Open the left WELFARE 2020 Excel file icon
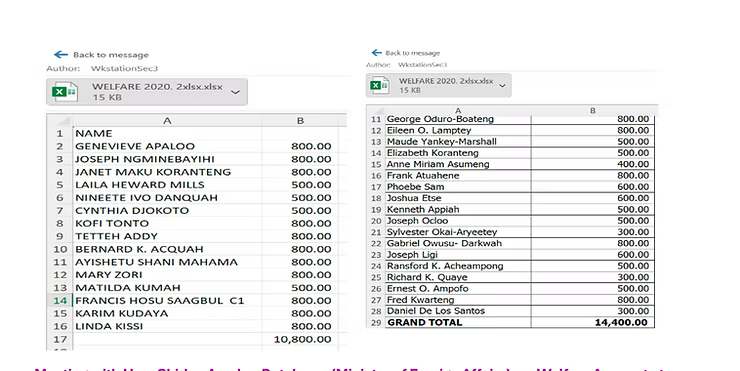Image resolution: width=740 pixels, height=371 pixels. coord(64,92)
